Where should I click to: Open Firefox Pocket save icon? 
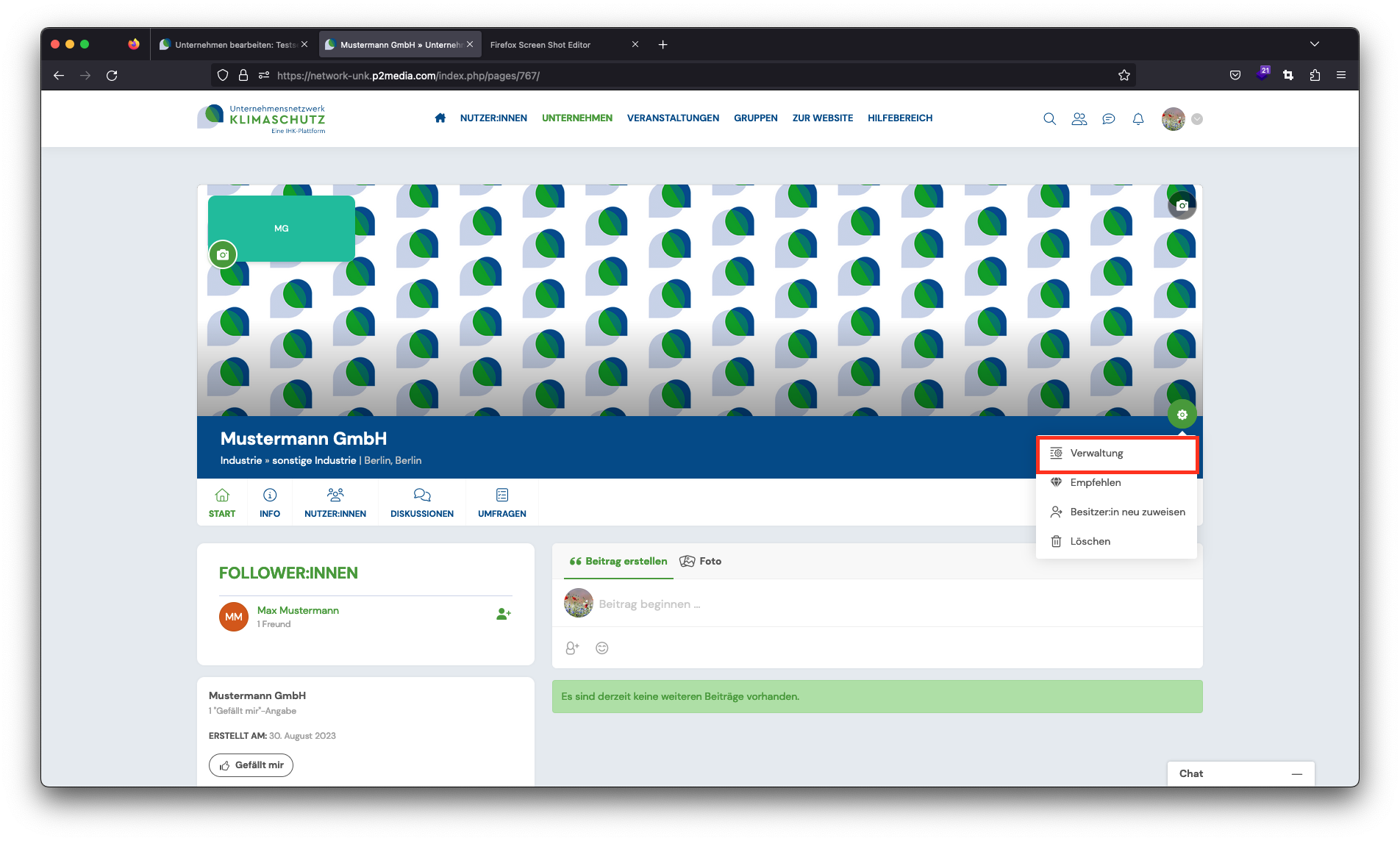(1235, 75)
